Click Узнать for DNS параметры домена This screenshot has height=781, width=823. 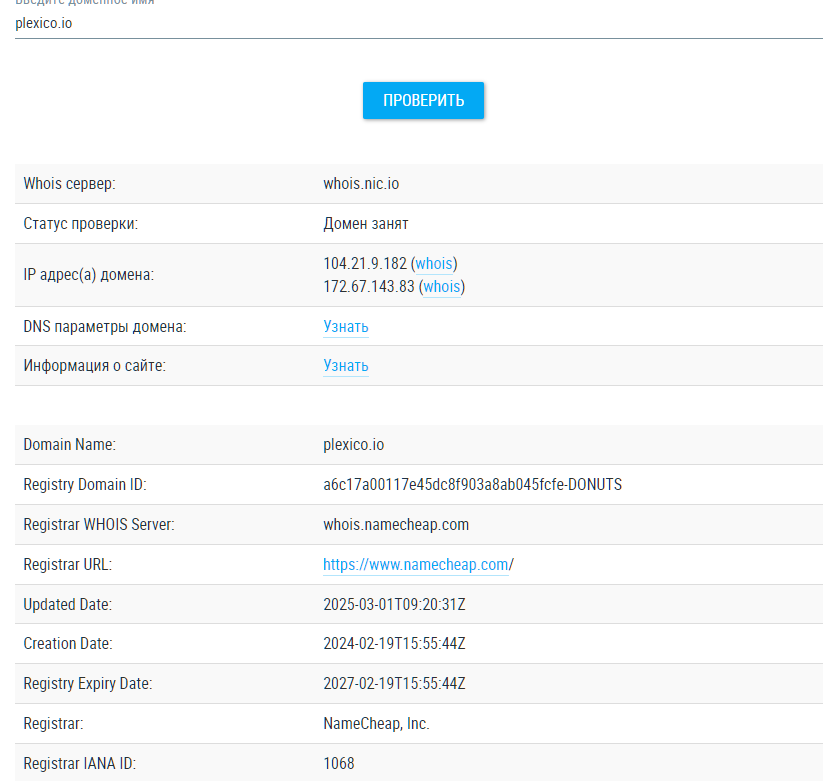[346, 327]
